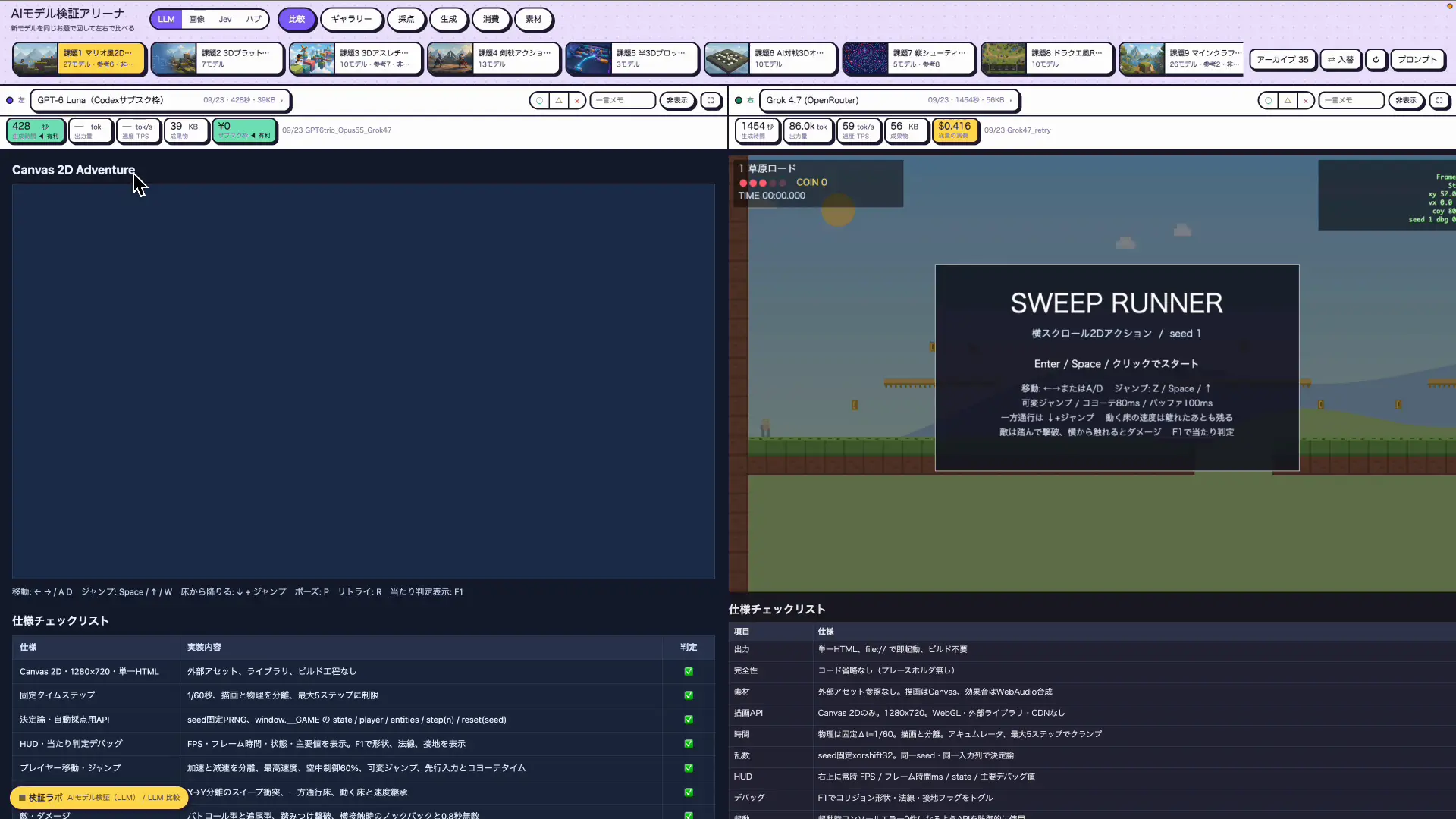1456x819 pixels.
Task: Select task card 課題1 マリオ風2D
Action: click(79, 58)
